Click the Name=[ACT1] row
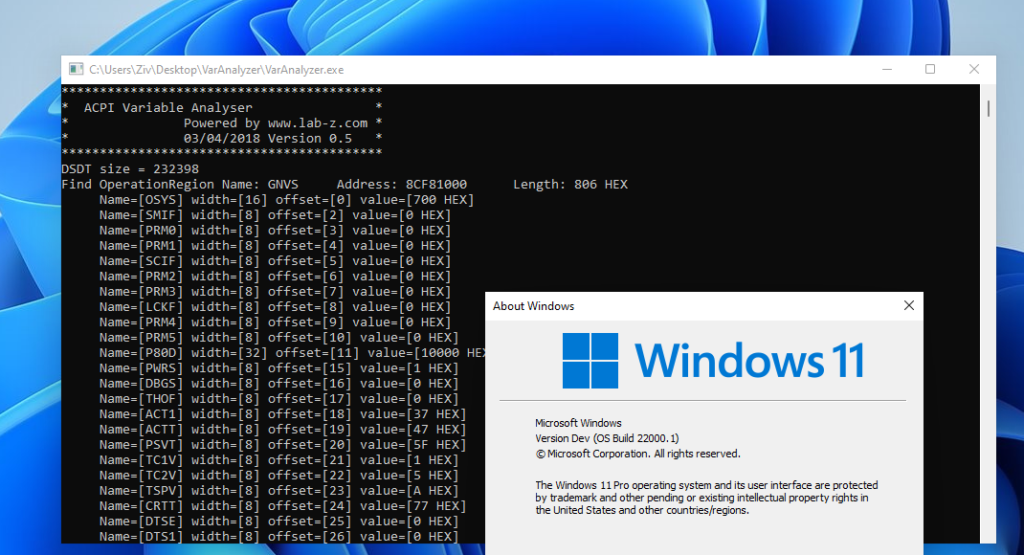The width and height of the screenshot is (1024, 555). (x=283, y=415)
